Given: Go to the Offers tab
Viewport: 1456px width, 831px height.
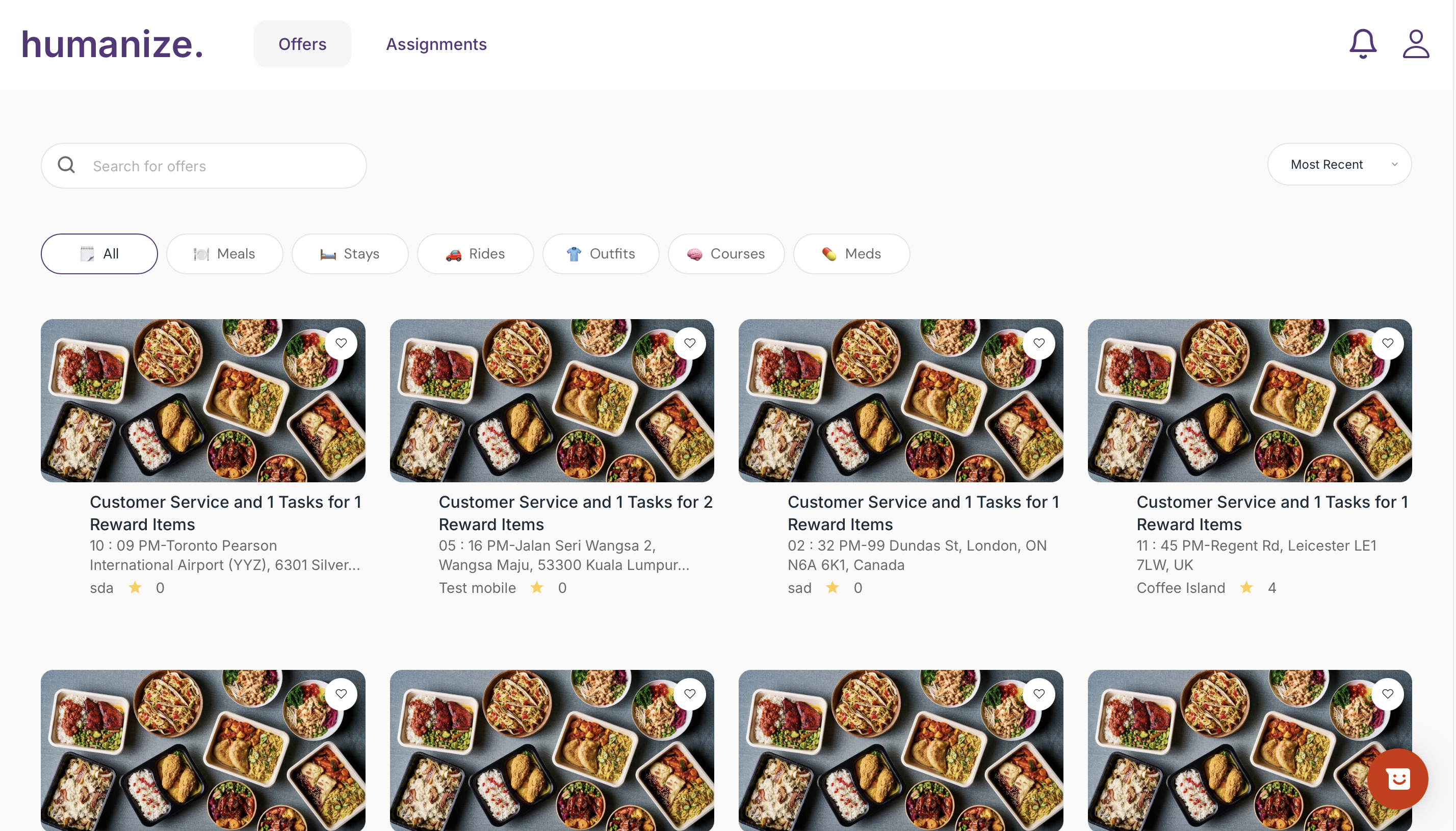Looking at the screenshot, I should coord(302,44).
